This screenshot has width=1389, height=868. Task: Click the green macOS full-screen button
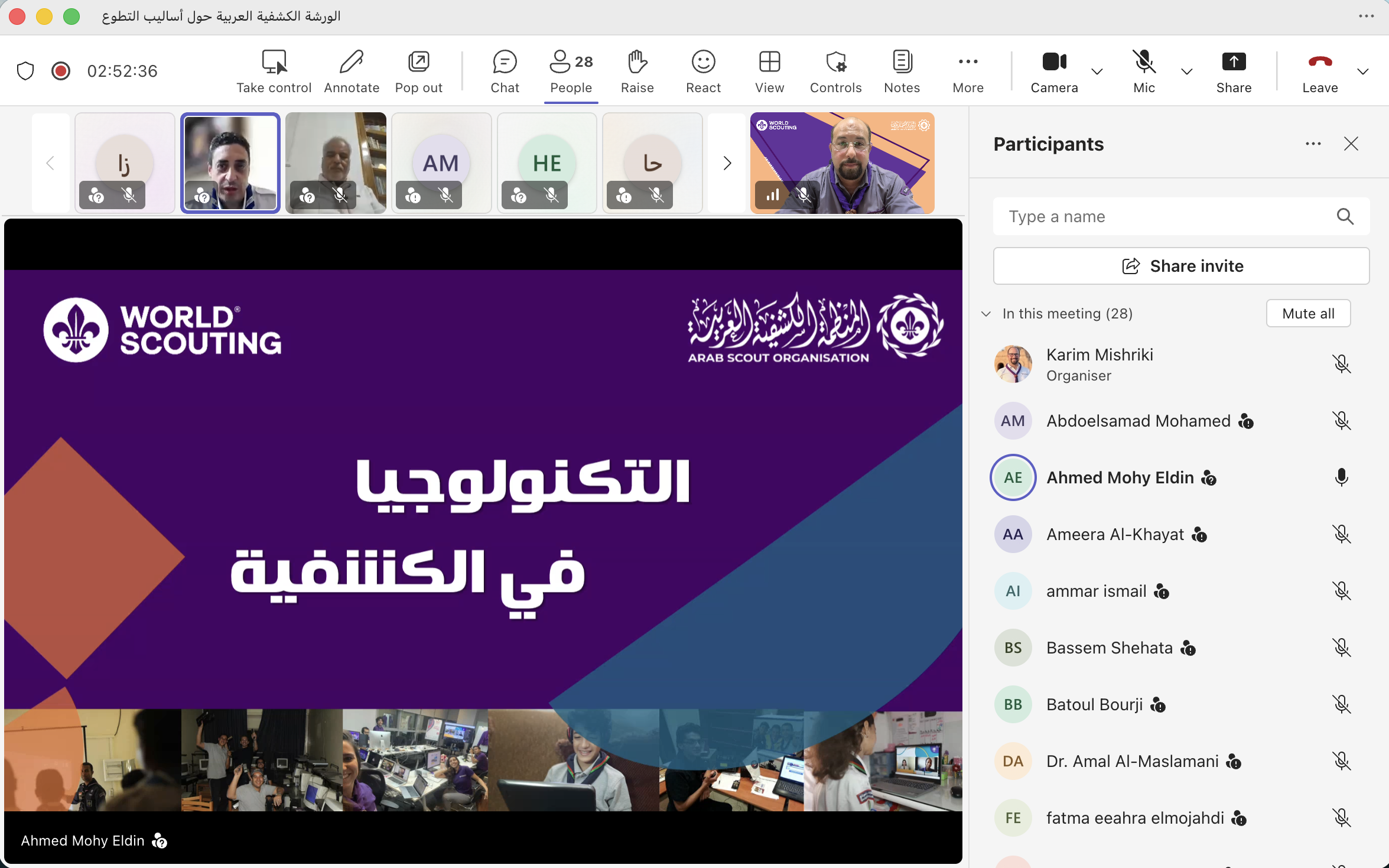click(71, 17)
